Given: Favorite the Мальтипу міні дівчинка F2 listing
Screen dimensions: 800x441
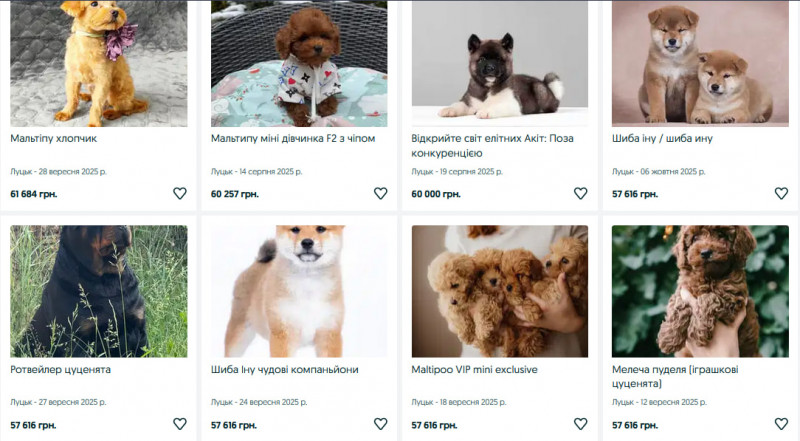Looking at the screenshot, I should [x=380, y=194].
